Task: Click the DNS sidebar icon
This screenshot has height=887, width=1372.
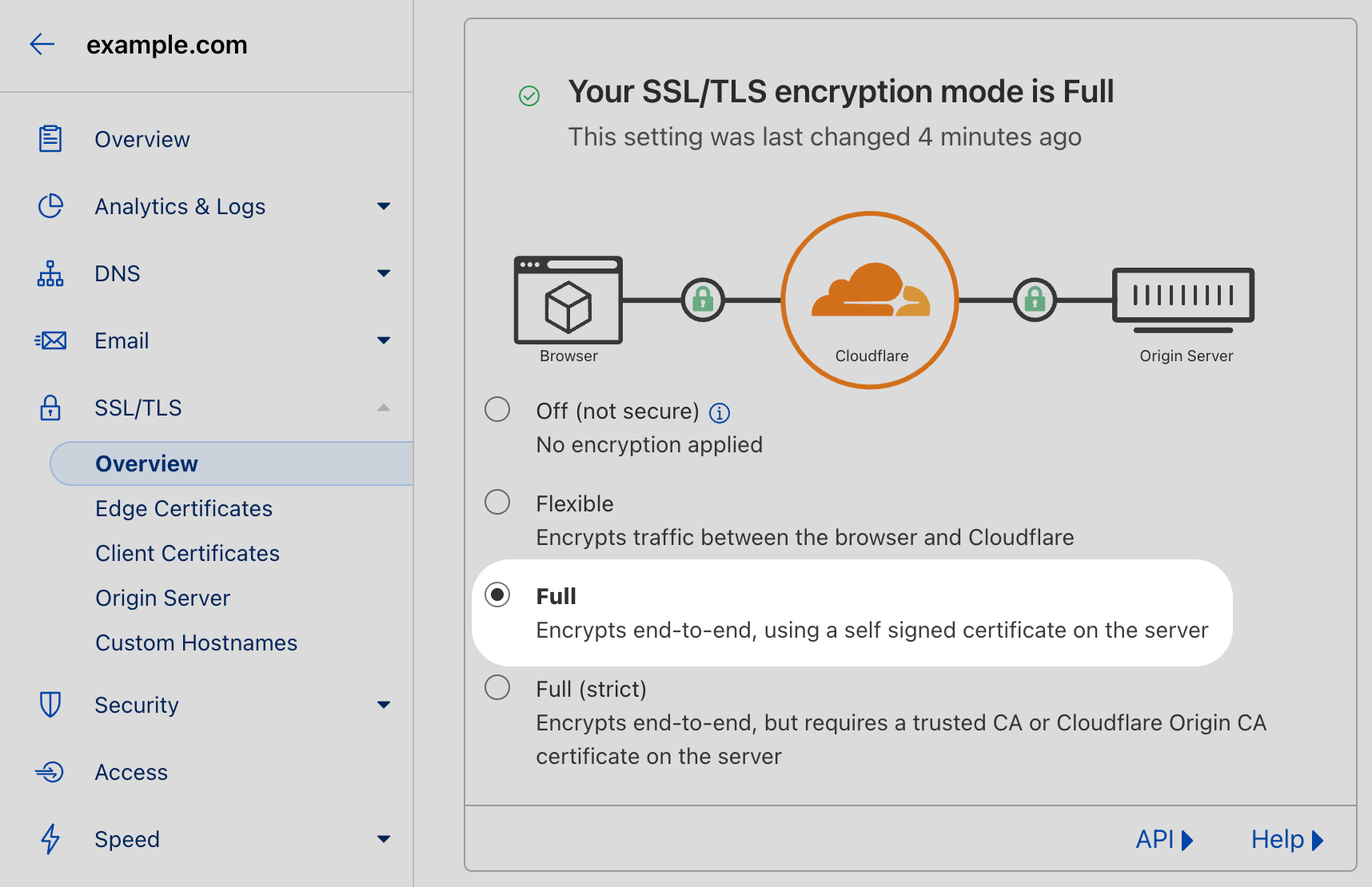Action: [x=50, y=273]
